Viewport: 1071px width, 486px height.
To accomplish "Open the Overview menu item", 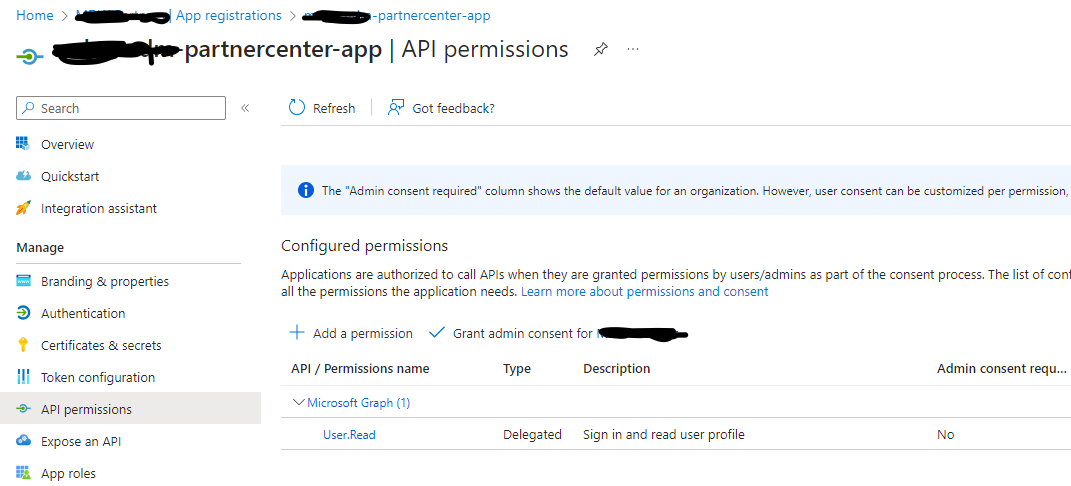I will (x=68, y=144).
